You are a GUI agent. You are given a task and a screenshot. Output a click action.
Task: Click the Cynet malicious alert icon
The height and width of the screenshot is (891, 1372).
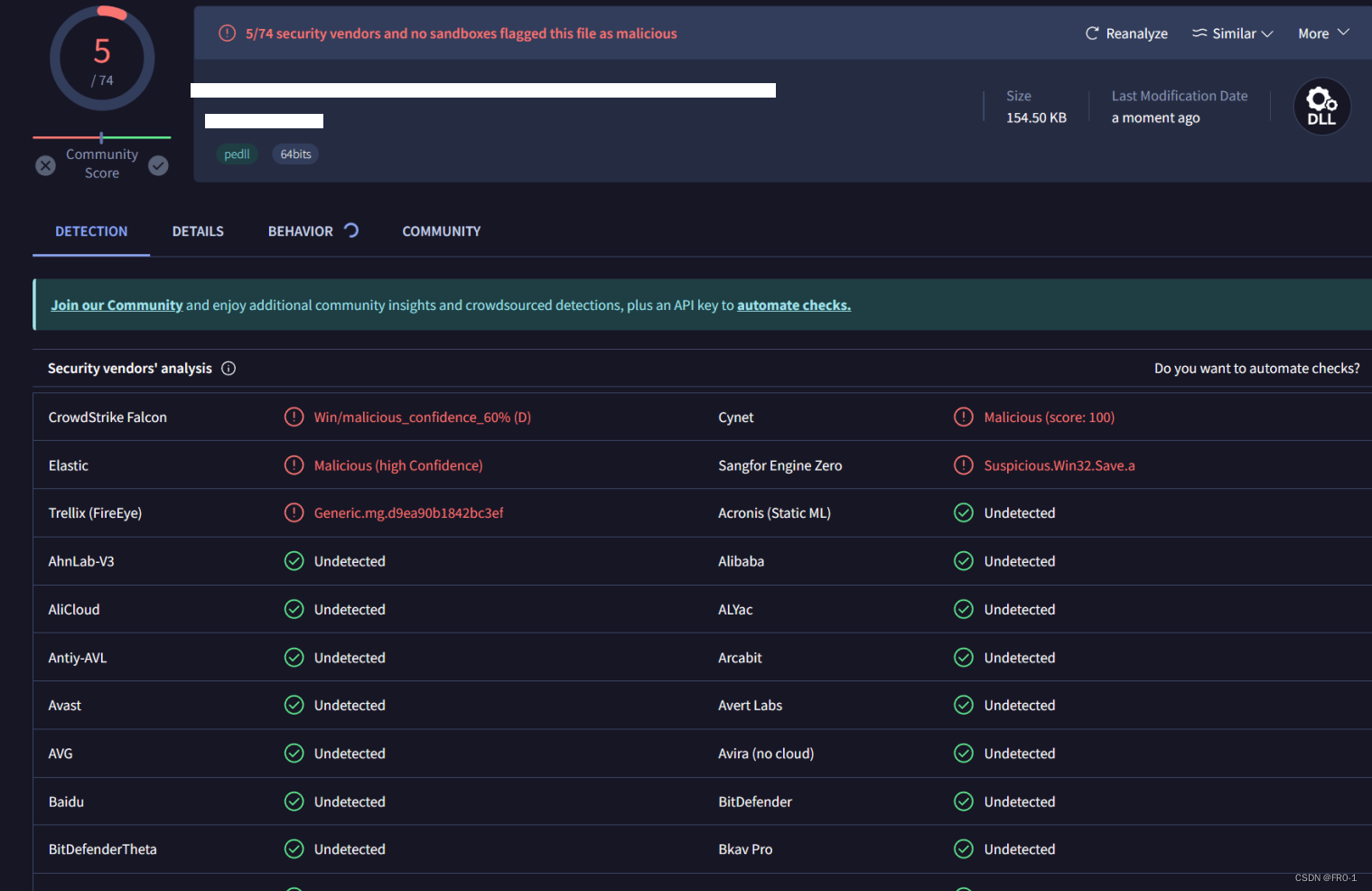click(964, 417)
